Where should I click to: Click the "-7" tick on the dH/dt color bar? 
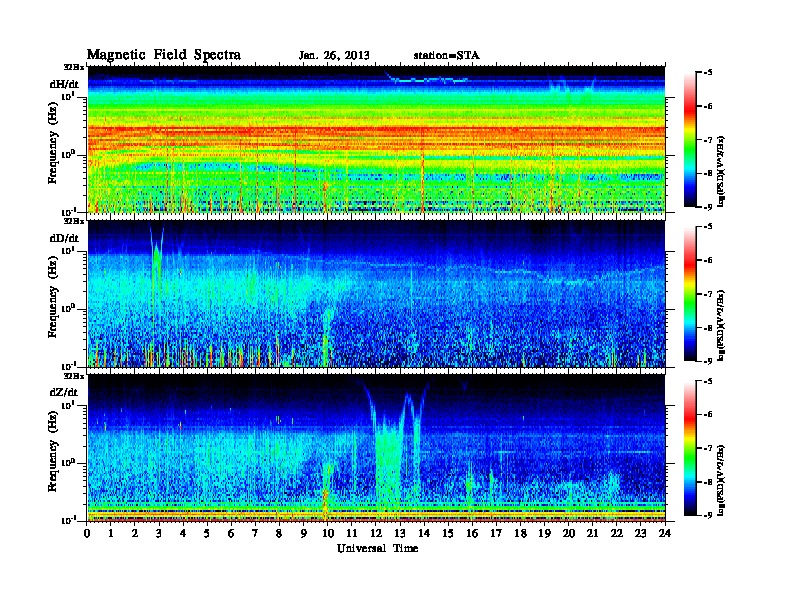pyautogui.click(x=708, y=140)
